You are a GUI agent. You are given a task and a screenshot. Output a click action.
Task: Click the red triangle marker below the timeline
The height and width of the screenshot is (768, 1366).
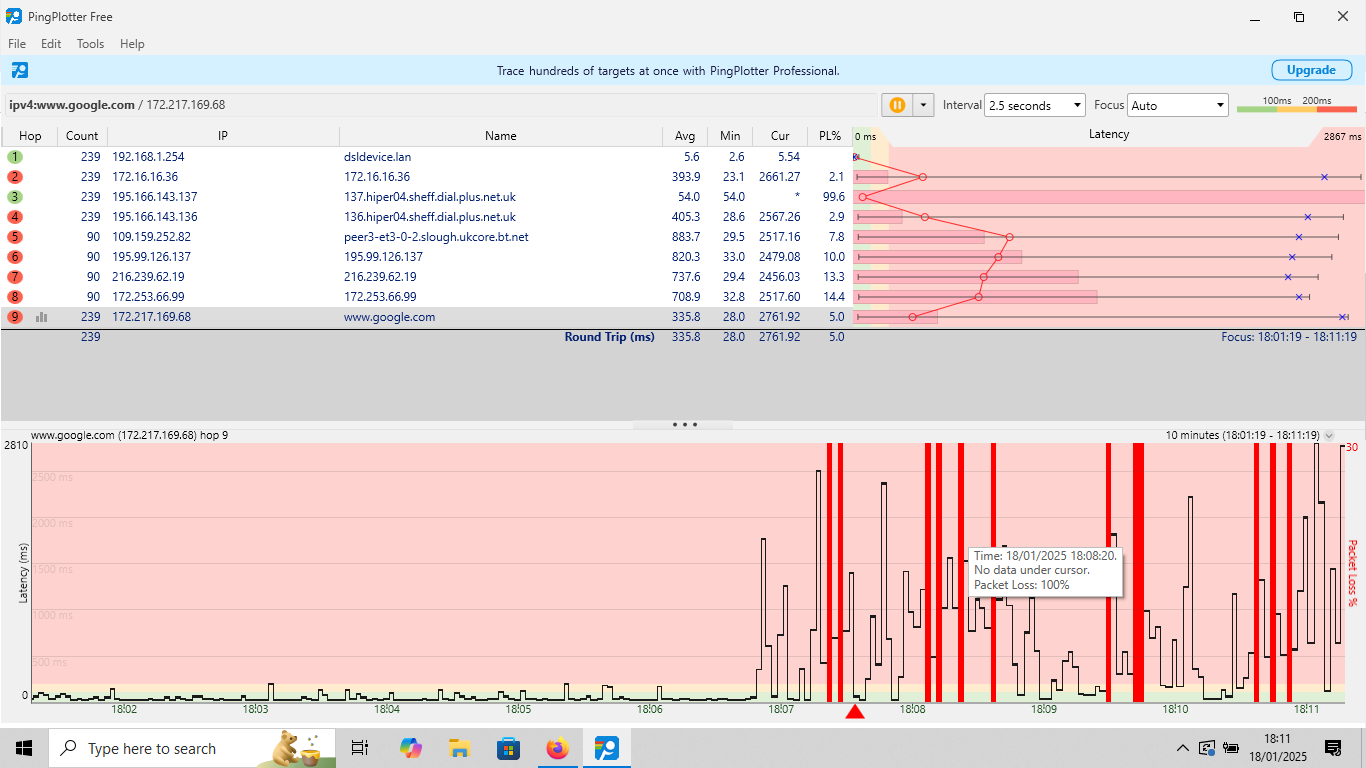[x=856, y=712]
